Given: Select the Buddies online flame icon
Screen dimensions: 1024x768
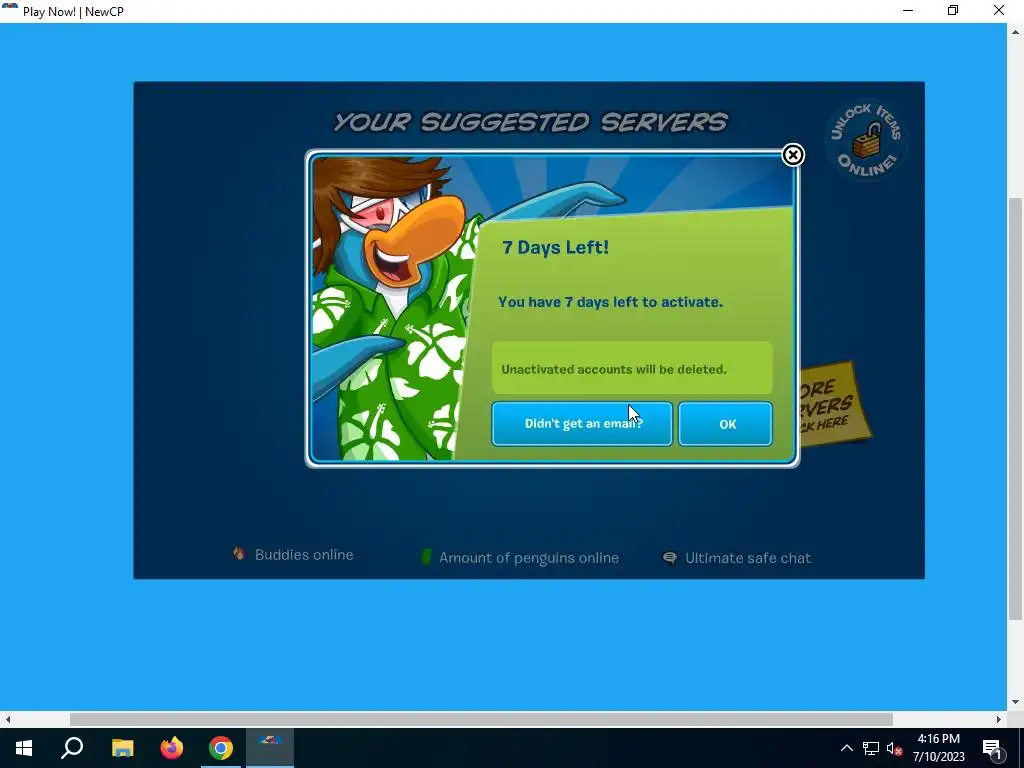Looking at the screenshot, I should [239, 554].
